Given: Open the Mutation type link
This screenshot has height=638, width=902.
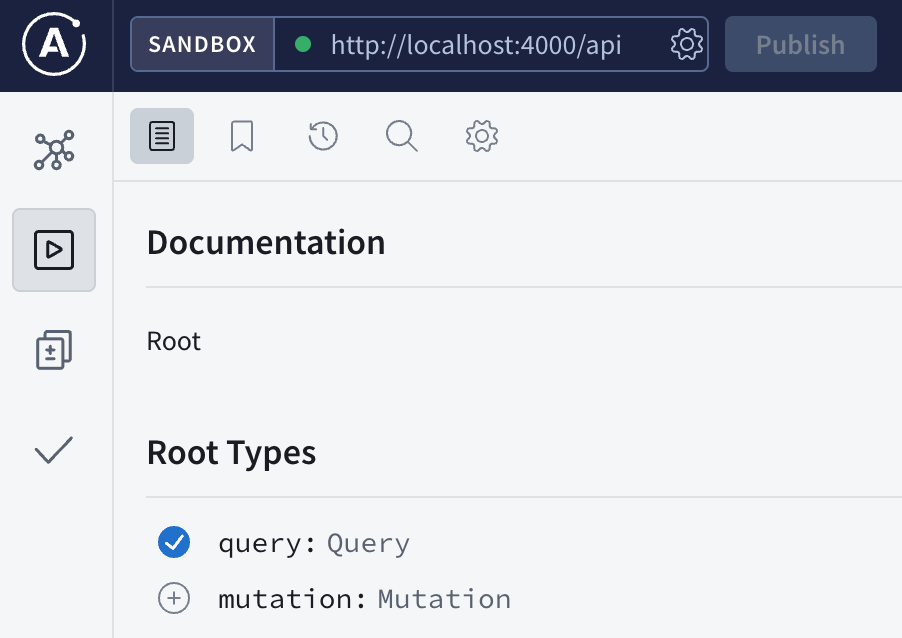Looking at the screenshot, I should point(444,599).
